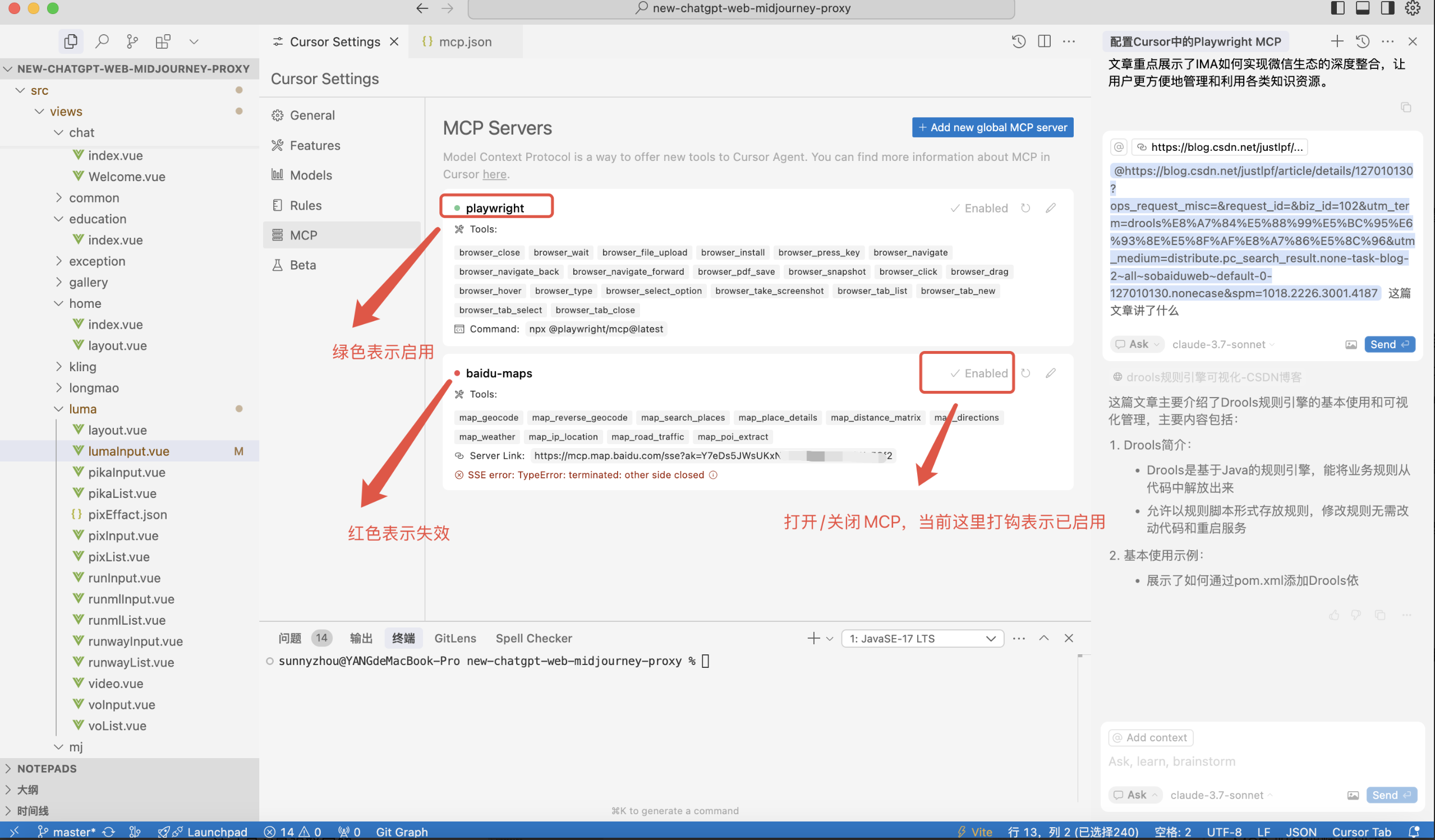Screen dimensions: 1435x840
Task: Click Add new global MCP server
Action: (x=992, y=127)
